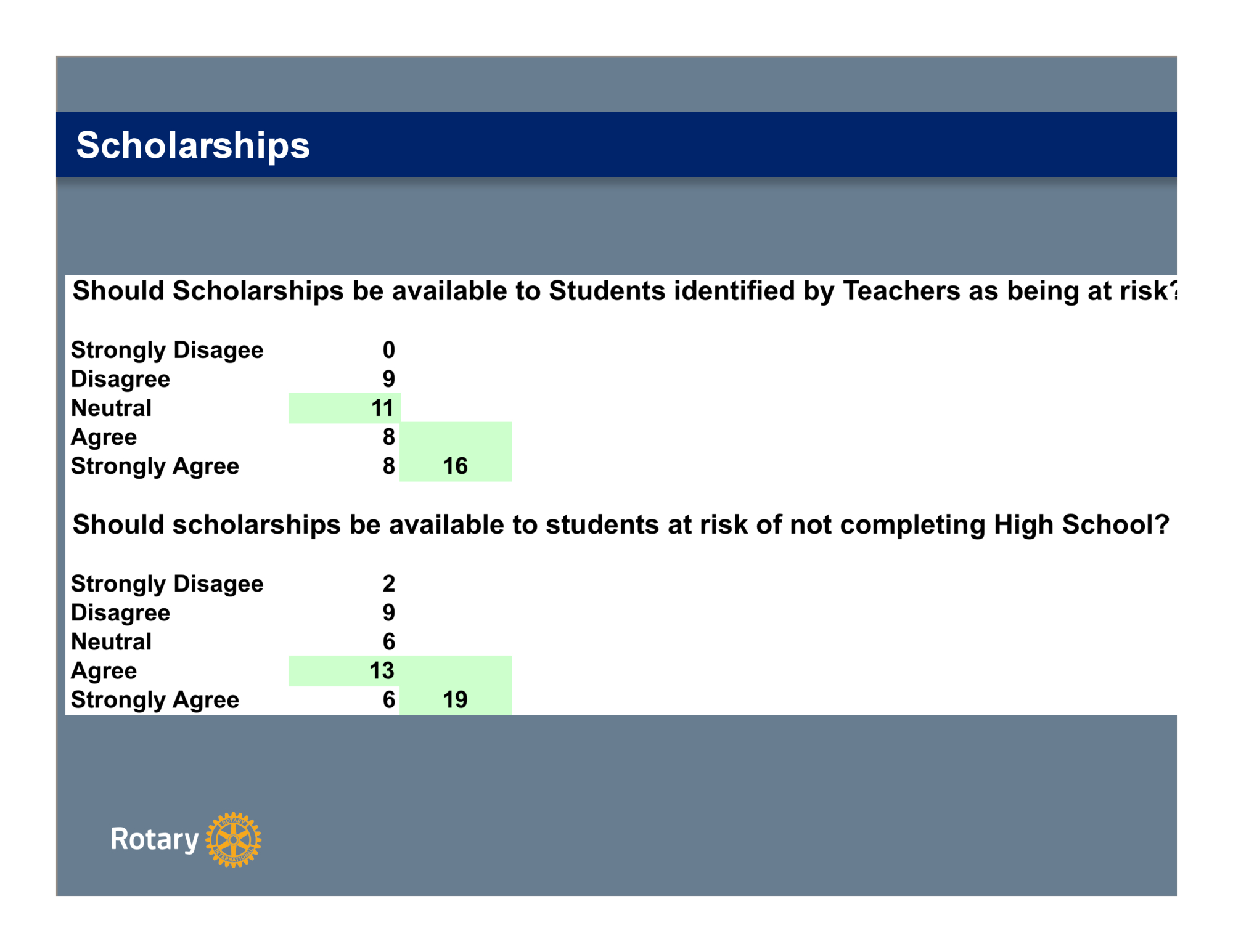
Task: Click the Strongly Disagee value 2
Action: (388, 584)
